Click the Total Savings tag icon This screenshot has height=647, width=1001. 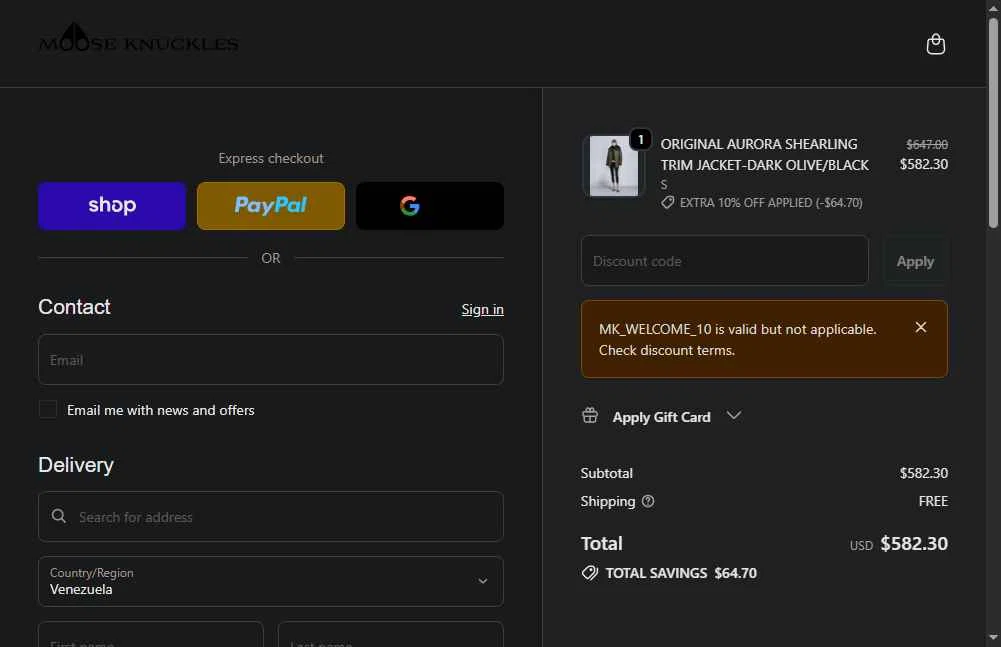coord(590,572)
